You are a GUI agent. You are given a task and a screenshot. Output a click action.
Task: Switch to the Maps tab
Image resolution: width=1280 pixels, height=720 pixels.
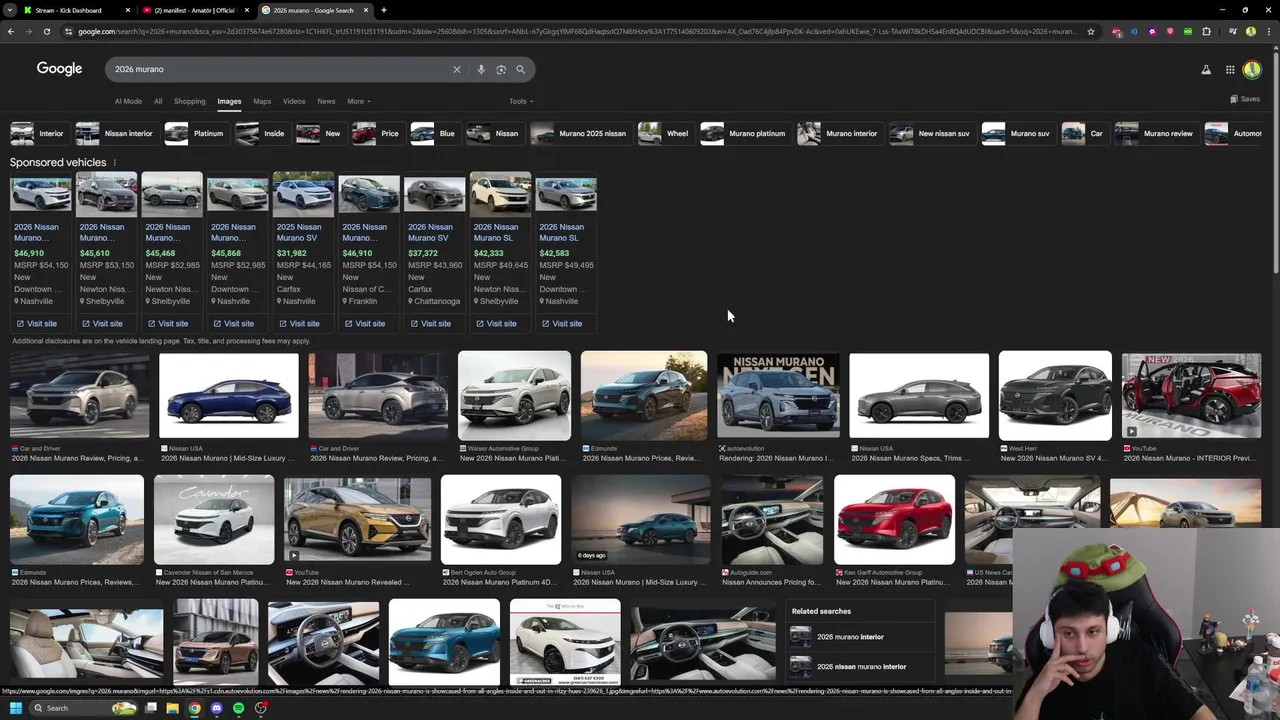click(x=262, y=101)
